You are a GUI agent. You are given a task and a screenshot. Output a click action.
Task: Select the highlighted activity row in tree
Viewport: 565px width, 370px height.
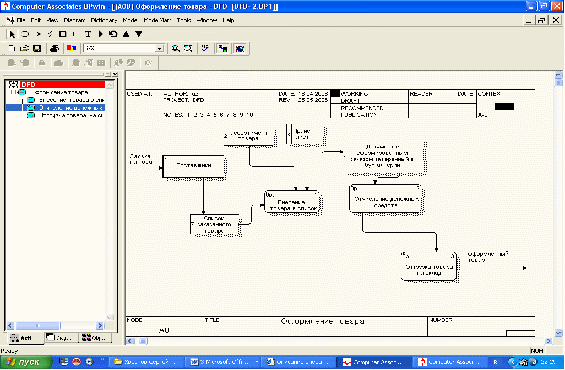55,108
